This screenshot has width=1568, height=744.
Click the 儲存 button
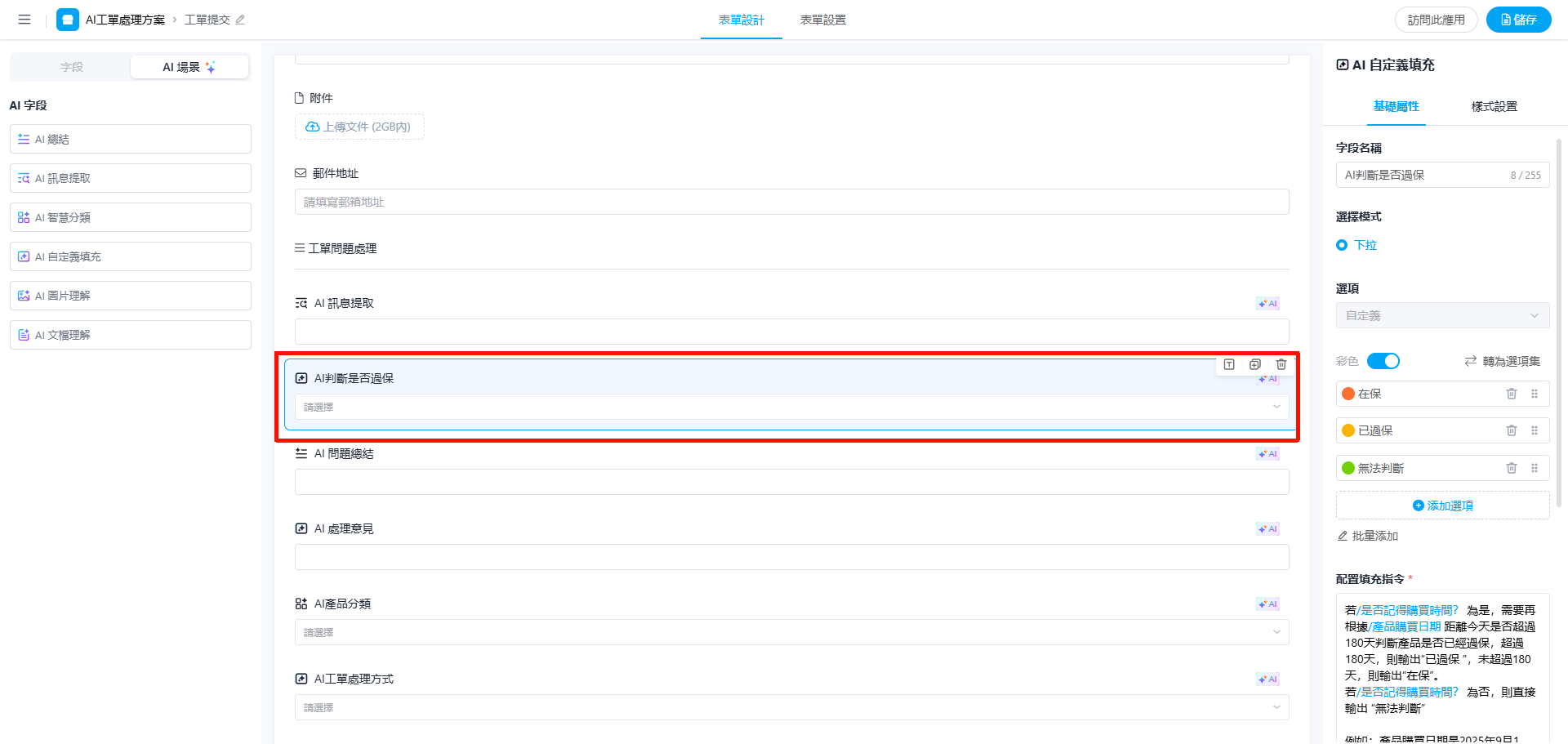point(1518,20)
